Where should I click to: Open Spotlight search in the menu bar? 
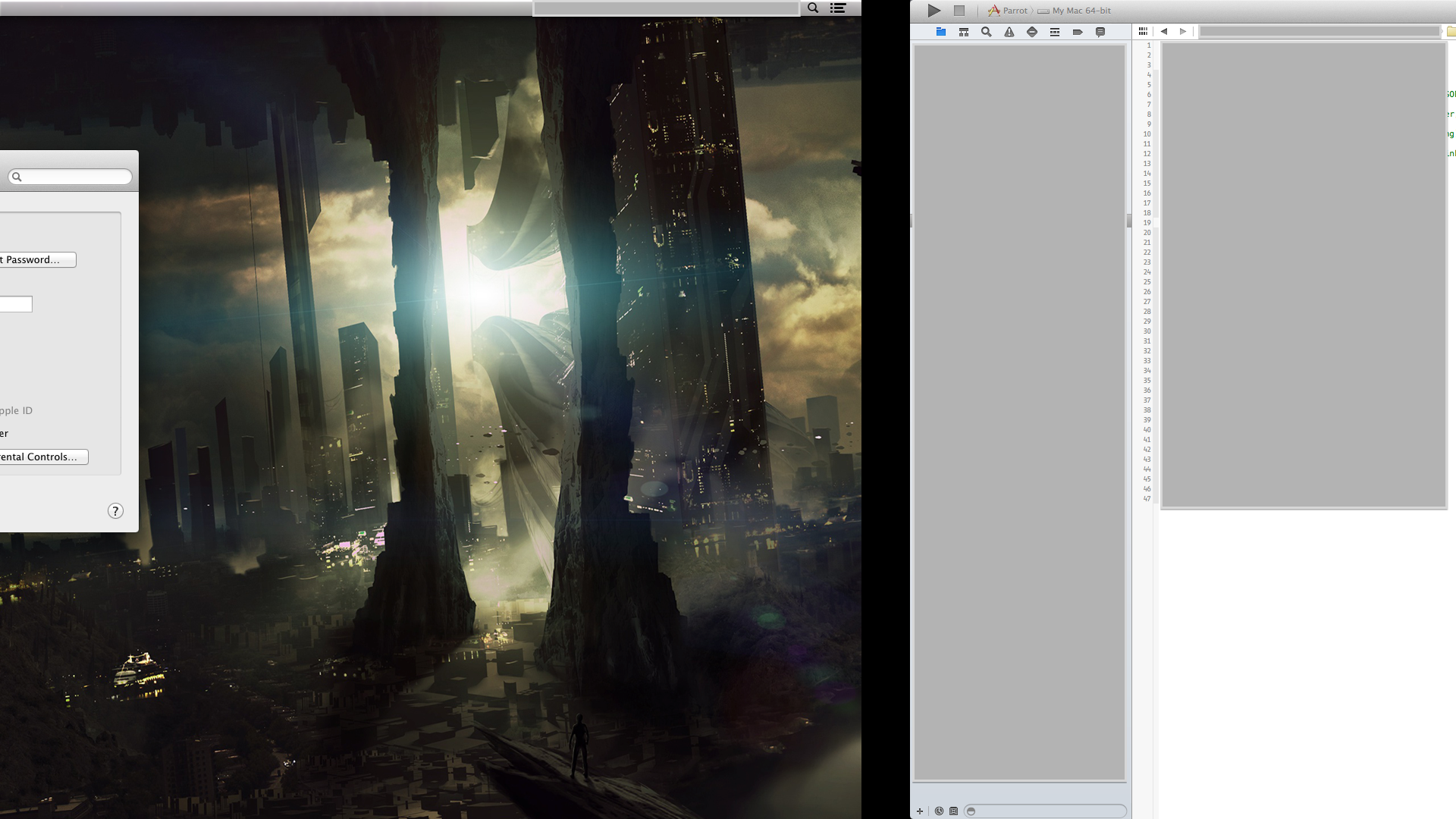[813, 8]
